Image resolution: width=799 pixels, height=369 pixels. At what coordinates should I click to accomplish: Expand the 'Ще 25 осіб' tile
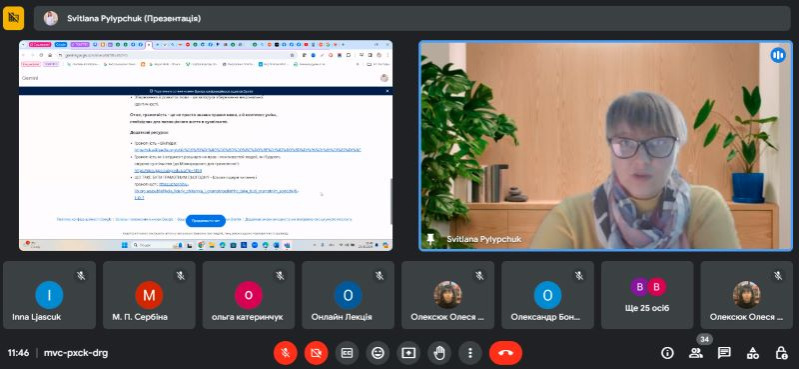(x=647, y=295)
